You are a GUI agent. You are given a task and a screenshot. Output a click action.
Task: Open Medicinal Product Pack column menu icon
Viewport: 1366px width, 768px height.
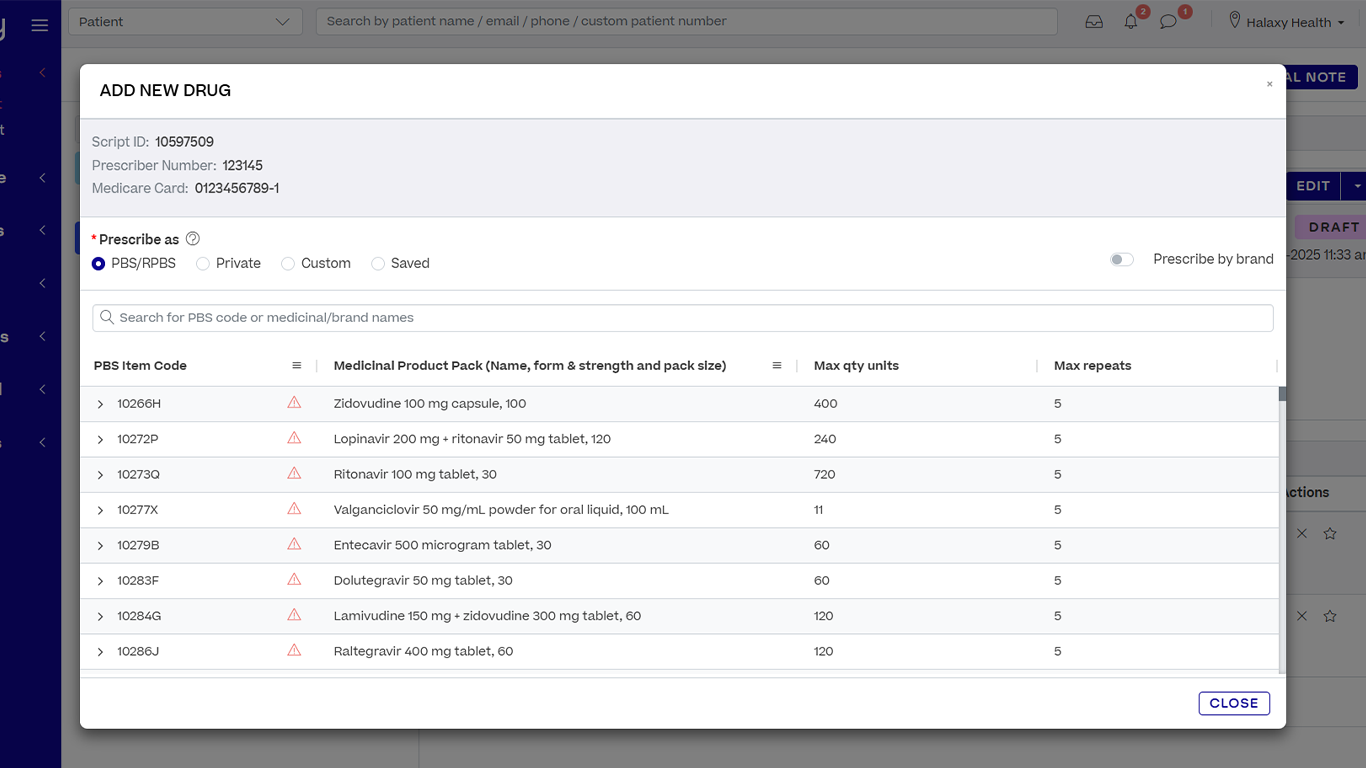pos(777,366)
